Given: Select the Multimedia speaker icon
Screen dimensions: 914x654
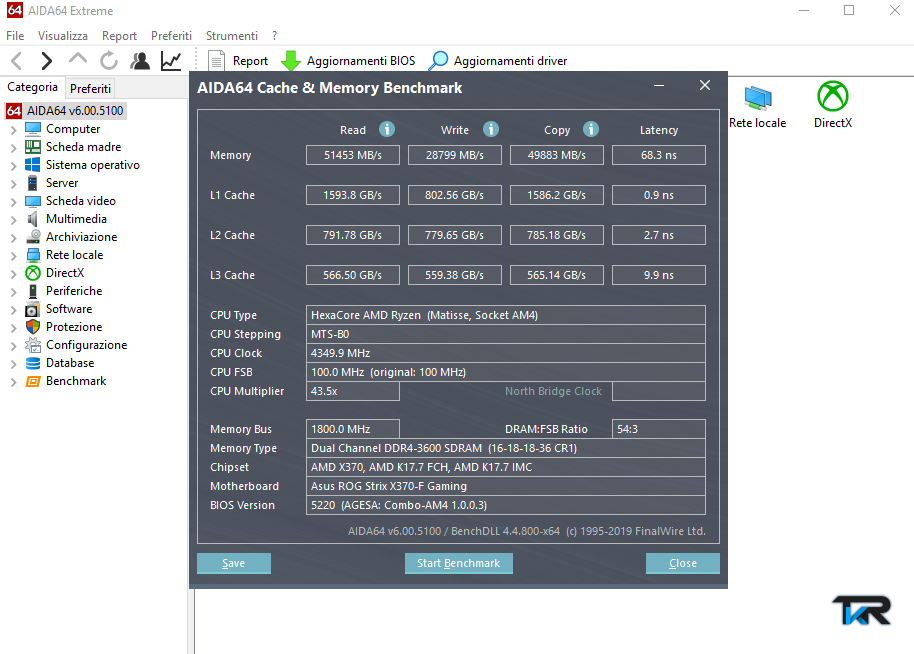Looking at the screenshot, I should (33, 219).
